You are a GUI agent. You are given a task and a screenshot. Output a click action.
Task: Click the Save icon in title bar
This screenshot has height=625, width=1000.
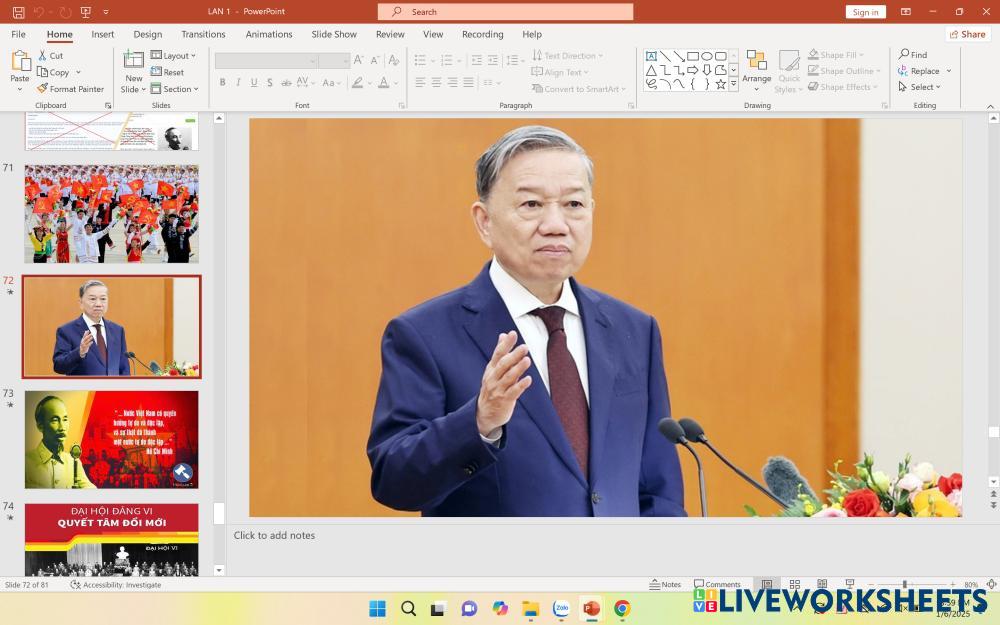[18, 12]
